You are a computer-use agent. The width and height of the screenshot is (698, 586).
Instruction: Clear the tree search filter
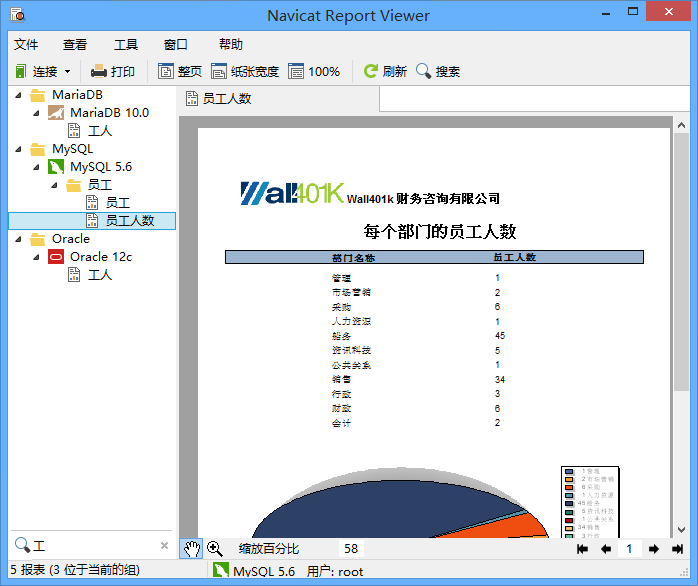(164, 545)
